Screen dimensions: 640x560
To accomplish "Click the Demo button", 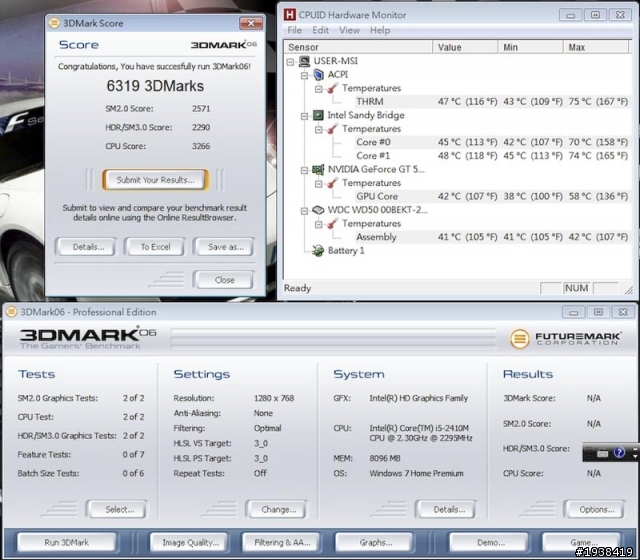I will pyautogui.click(x=490, y=543).
